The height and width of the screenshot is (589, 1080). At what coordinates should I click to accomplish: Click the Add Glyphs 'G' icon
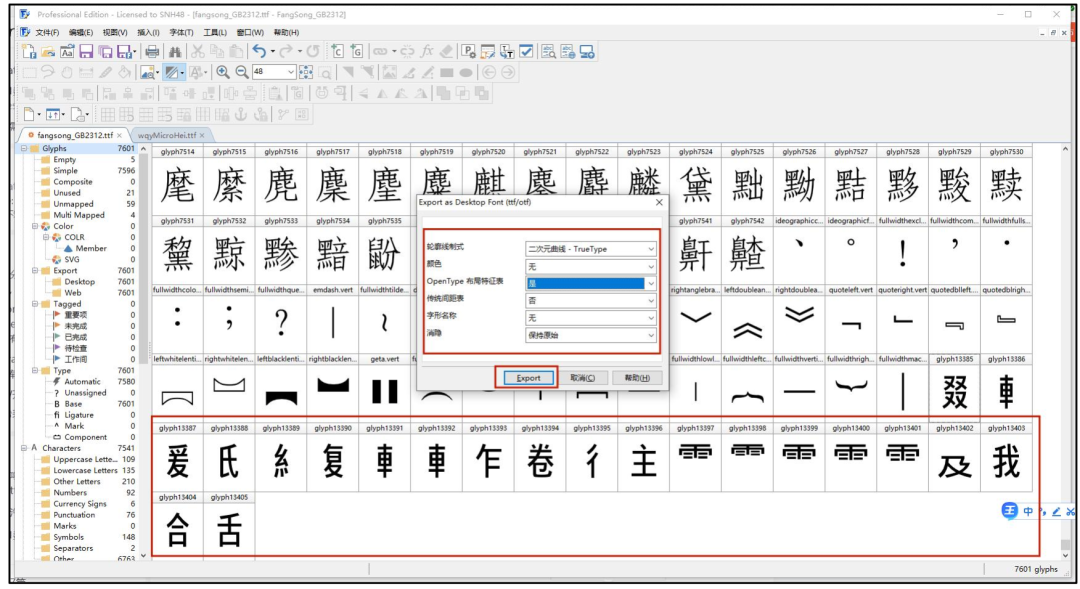(x=357, y=52)
